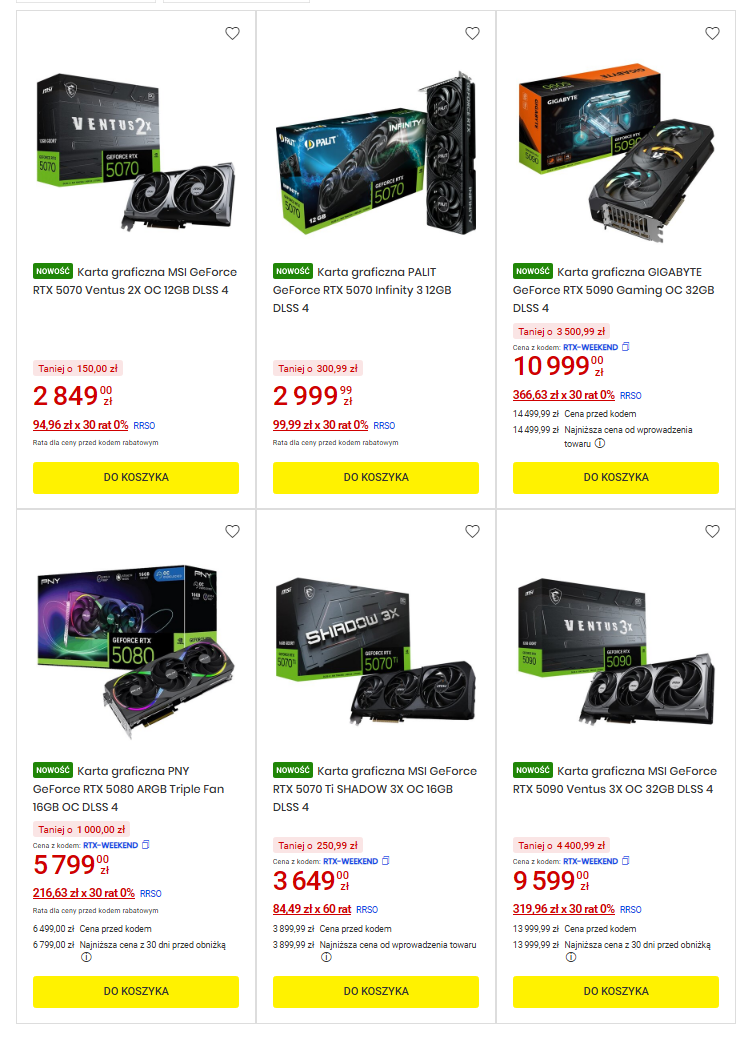Viewport: 752px width, 1040px height.
Task: Open RRSO details for MSI RTX 5070 Ti SHADOW
Action: 367,910
